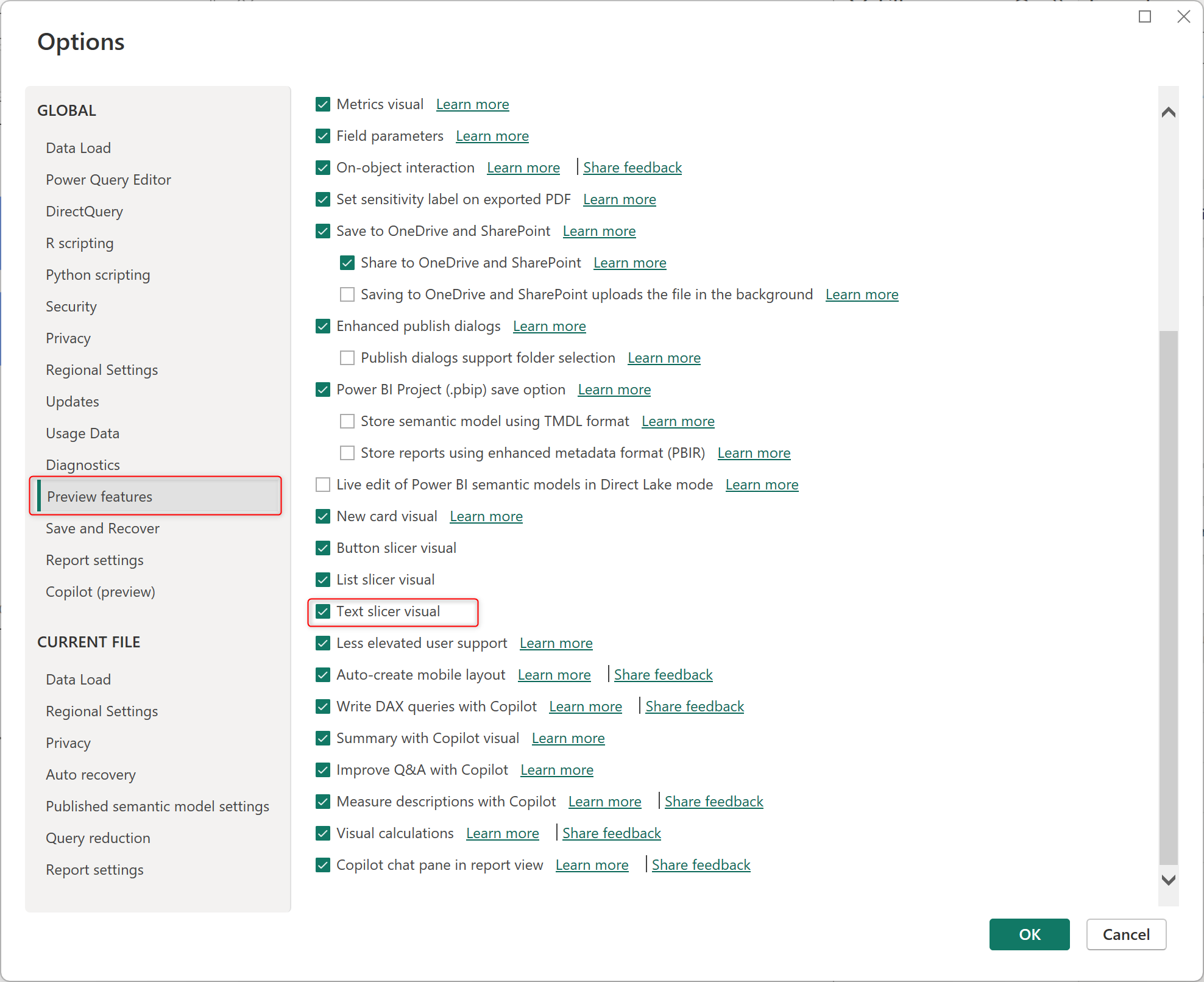The image size is (1204, 982).
Task: Open Learn more link for Field parameters
Action: [x=492, y=136]
